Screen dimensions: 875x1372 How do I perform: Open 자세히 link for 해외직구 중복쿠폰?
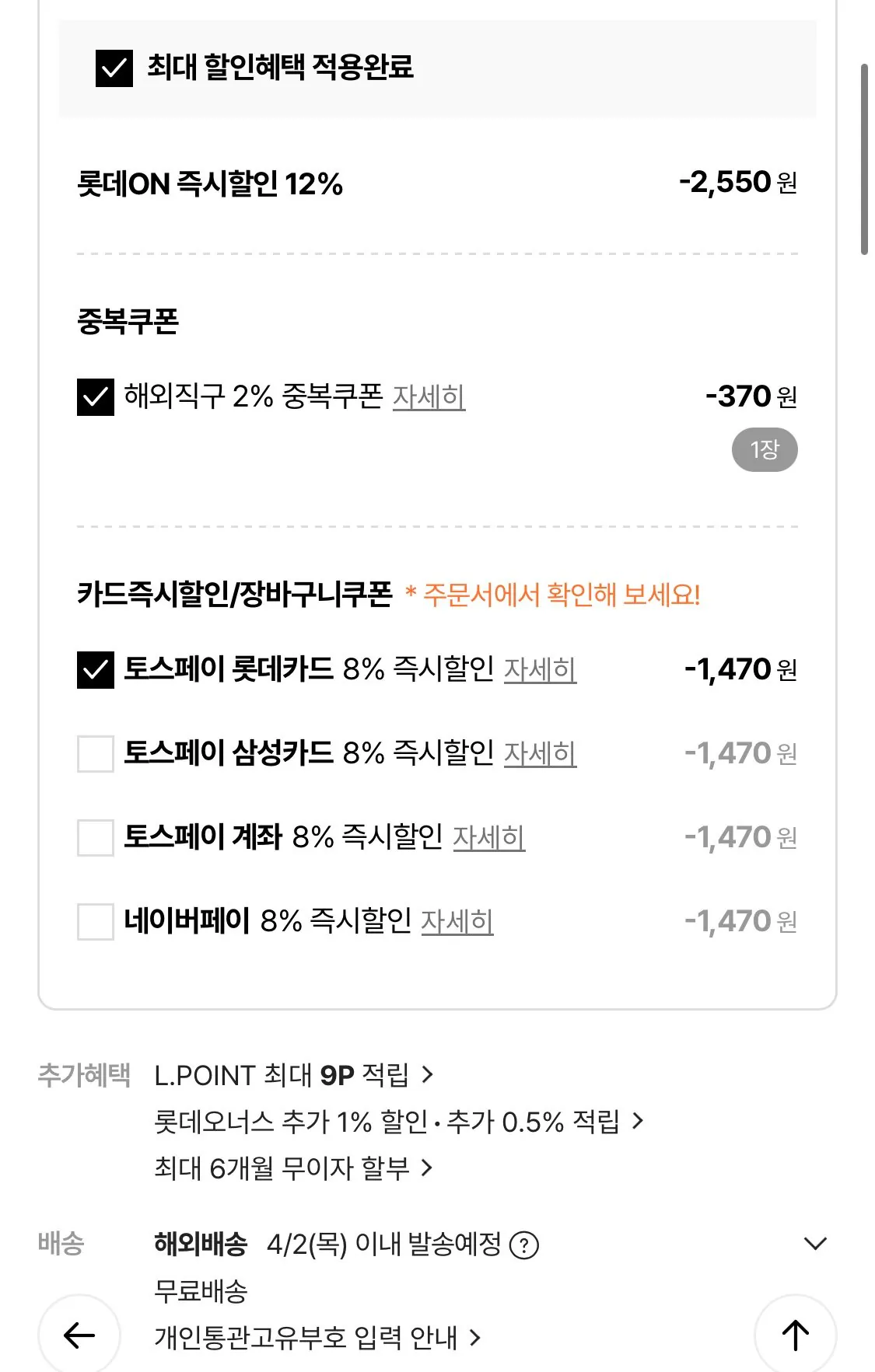(429, 397)
